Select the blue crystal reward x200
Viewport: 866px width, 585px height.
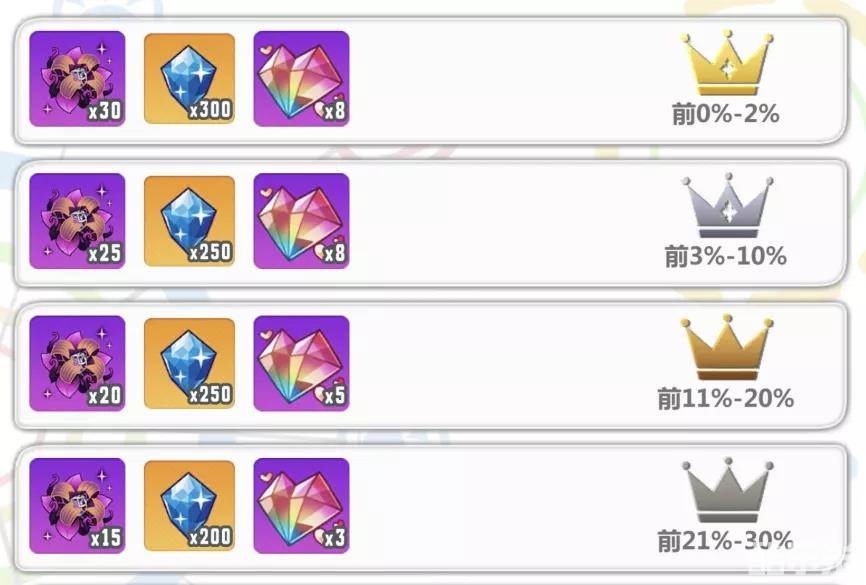pos(189,505)
